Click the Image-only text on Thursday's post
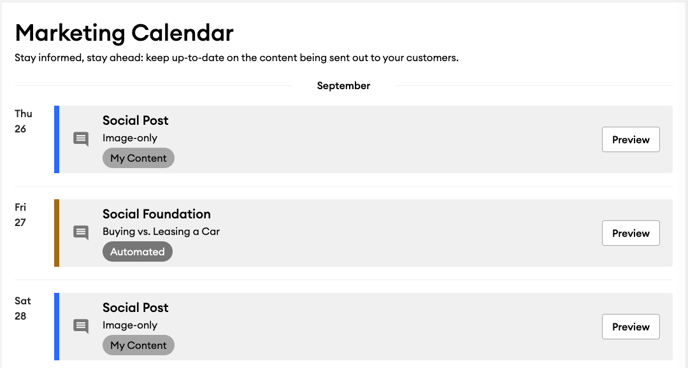Viewport: 688px width, 368px height. (130, 138)
